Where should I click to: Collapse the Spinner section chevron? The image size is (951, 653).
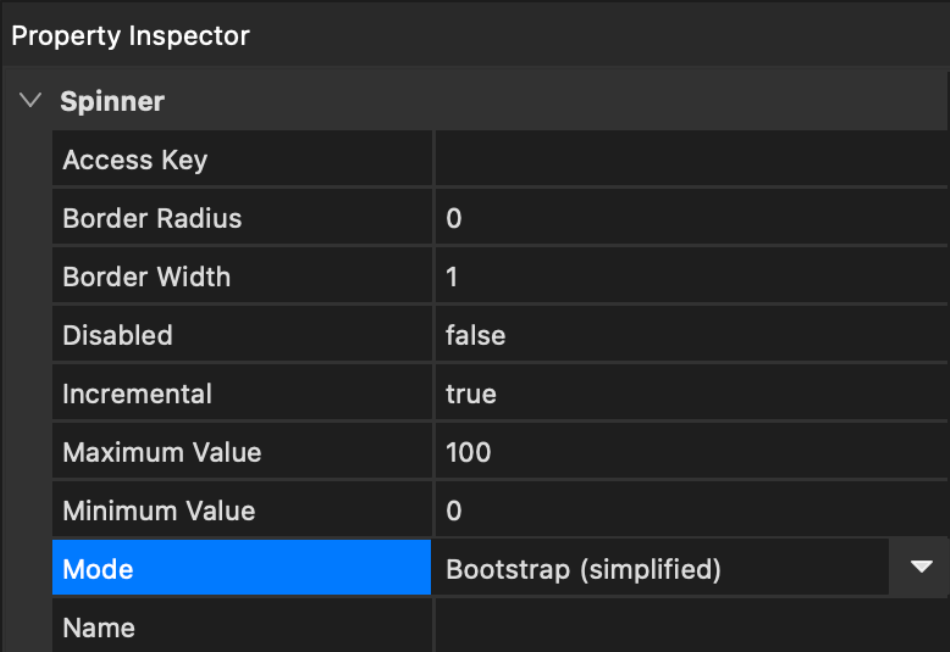click(31, 101)
